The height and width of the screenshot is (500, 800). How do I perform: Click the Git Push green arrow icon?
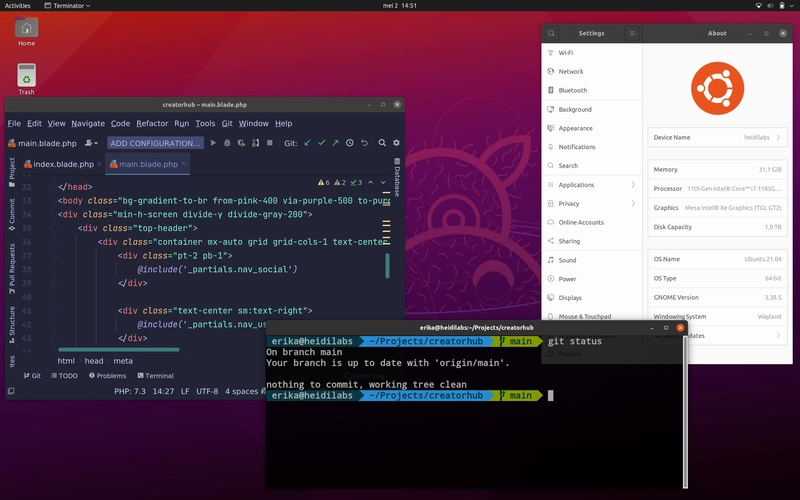coord(335,143)
